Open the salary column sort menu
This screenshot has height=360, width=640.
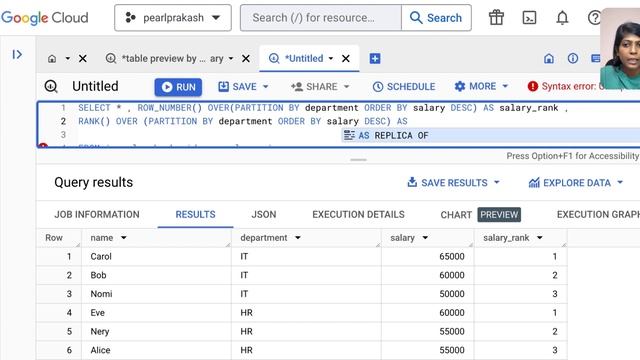425,238
